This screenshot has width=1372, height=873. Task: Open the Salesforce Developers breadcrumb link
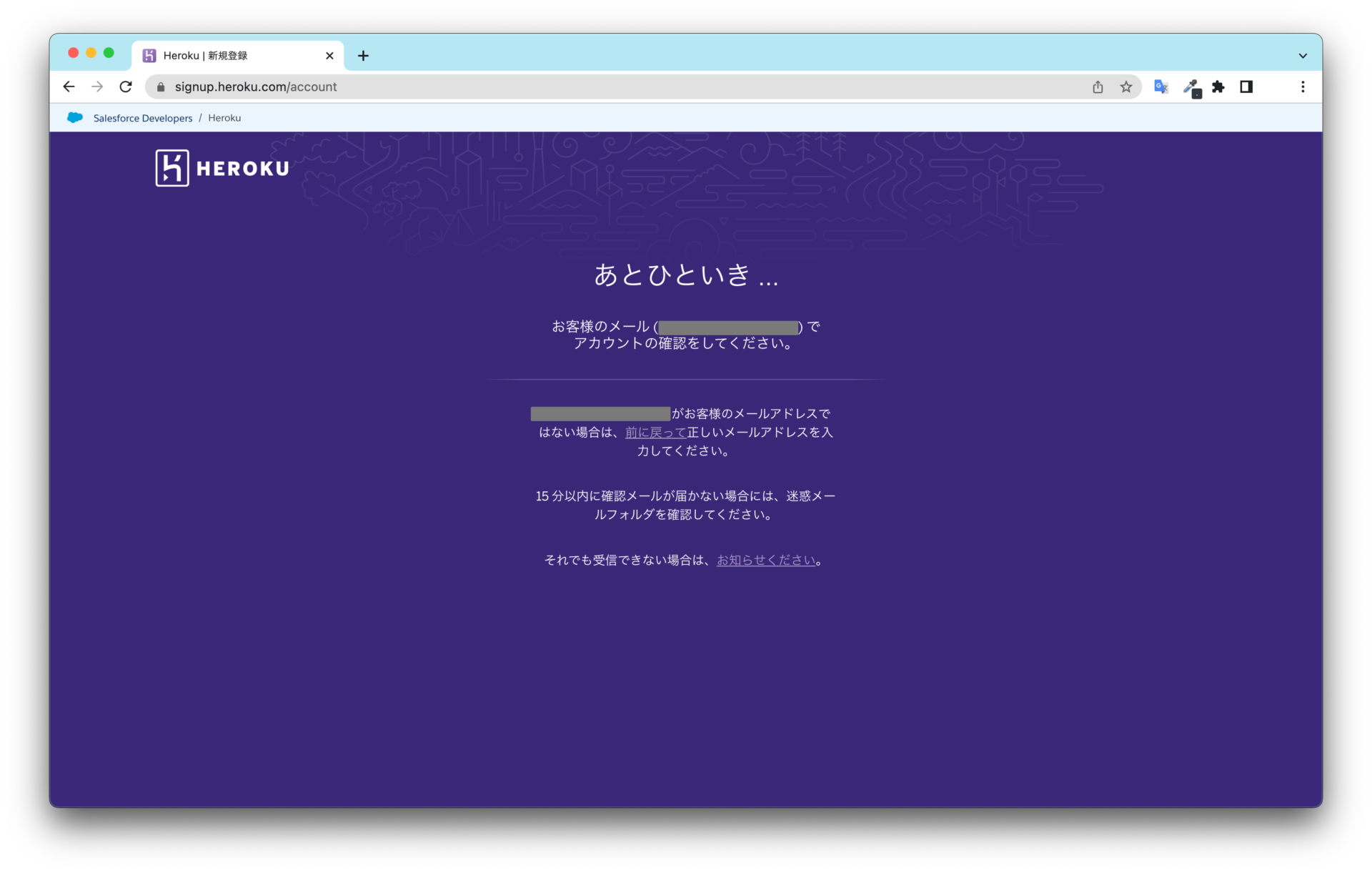pos(142,117)
